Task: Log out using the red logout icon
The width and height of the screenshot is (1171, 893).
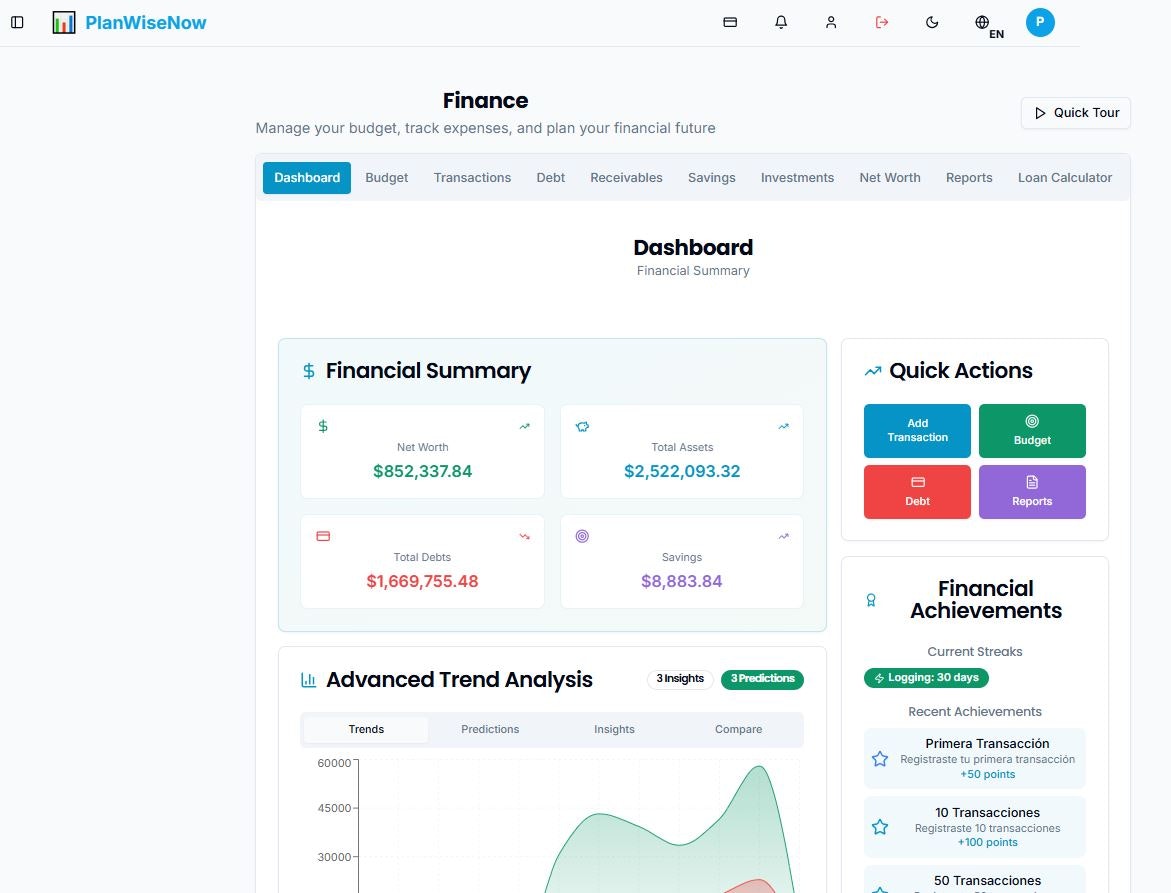Action: pyautogui.click(x=881, y=22)
